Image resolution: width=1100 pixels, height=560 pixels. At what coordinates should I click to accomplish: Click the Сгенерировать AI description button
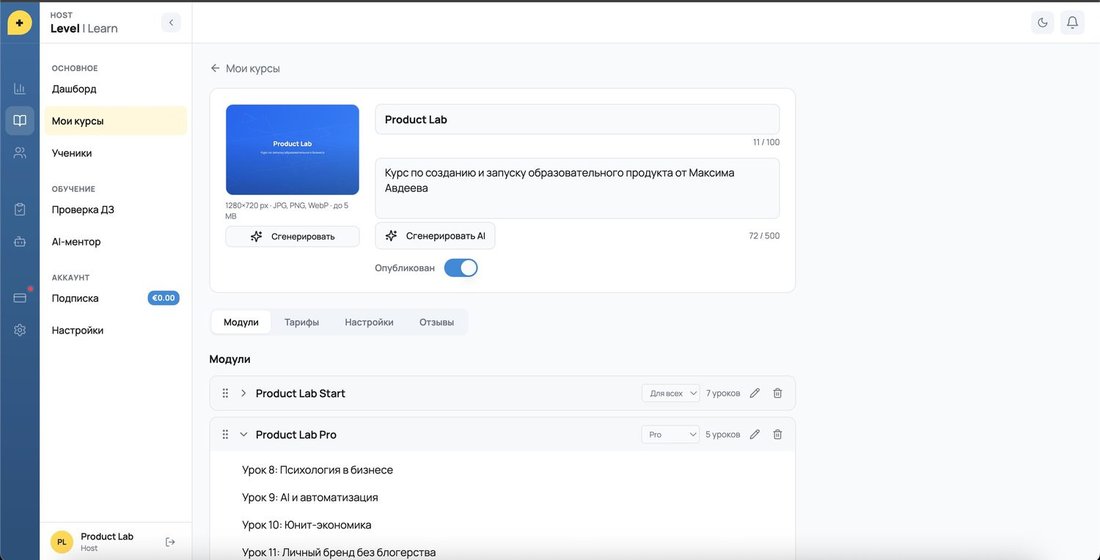[x=435, y=236]
